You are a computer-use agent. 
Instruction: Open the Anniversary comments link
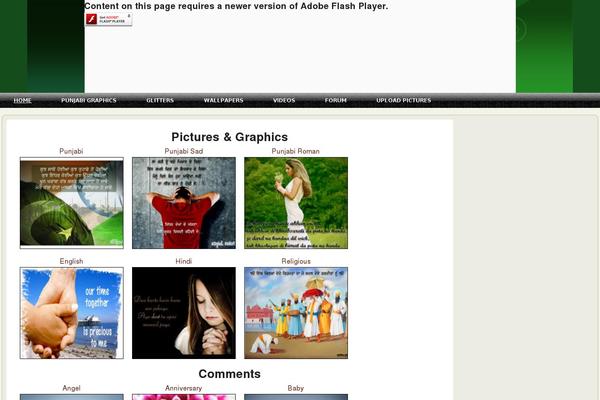[184, 388]
